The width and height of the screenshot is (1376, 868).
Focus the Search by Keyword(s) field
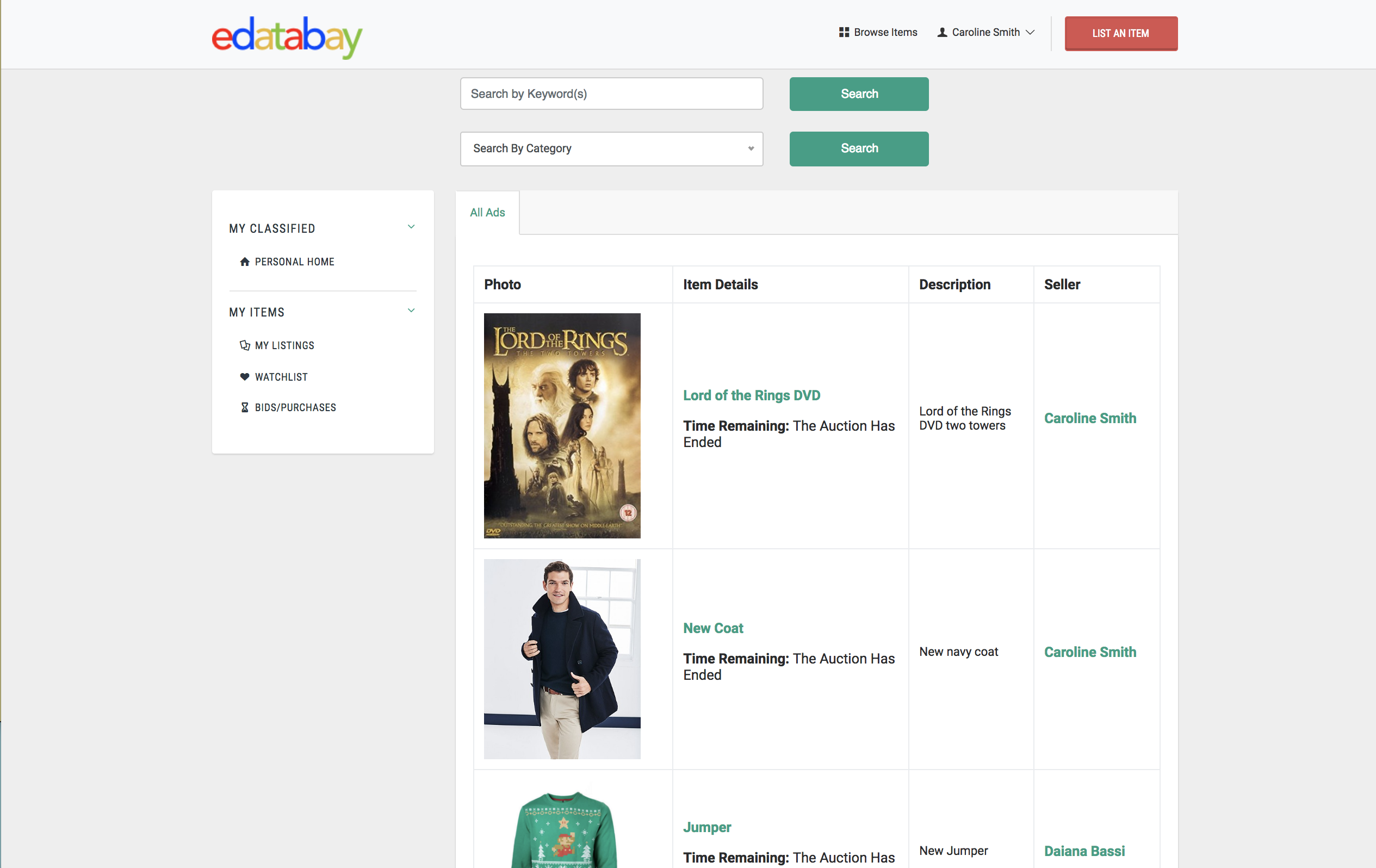(611, 94)
